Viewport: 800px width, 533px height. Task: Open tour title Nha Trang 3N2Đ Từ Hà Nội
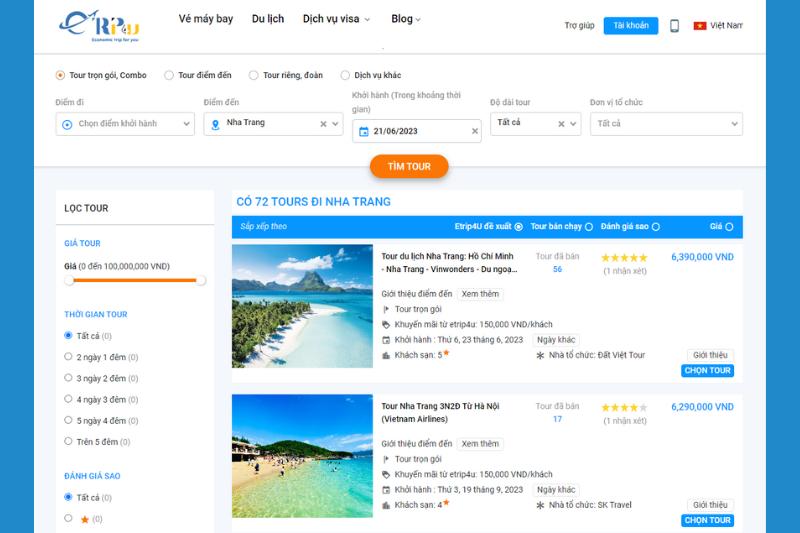(440, 413)
